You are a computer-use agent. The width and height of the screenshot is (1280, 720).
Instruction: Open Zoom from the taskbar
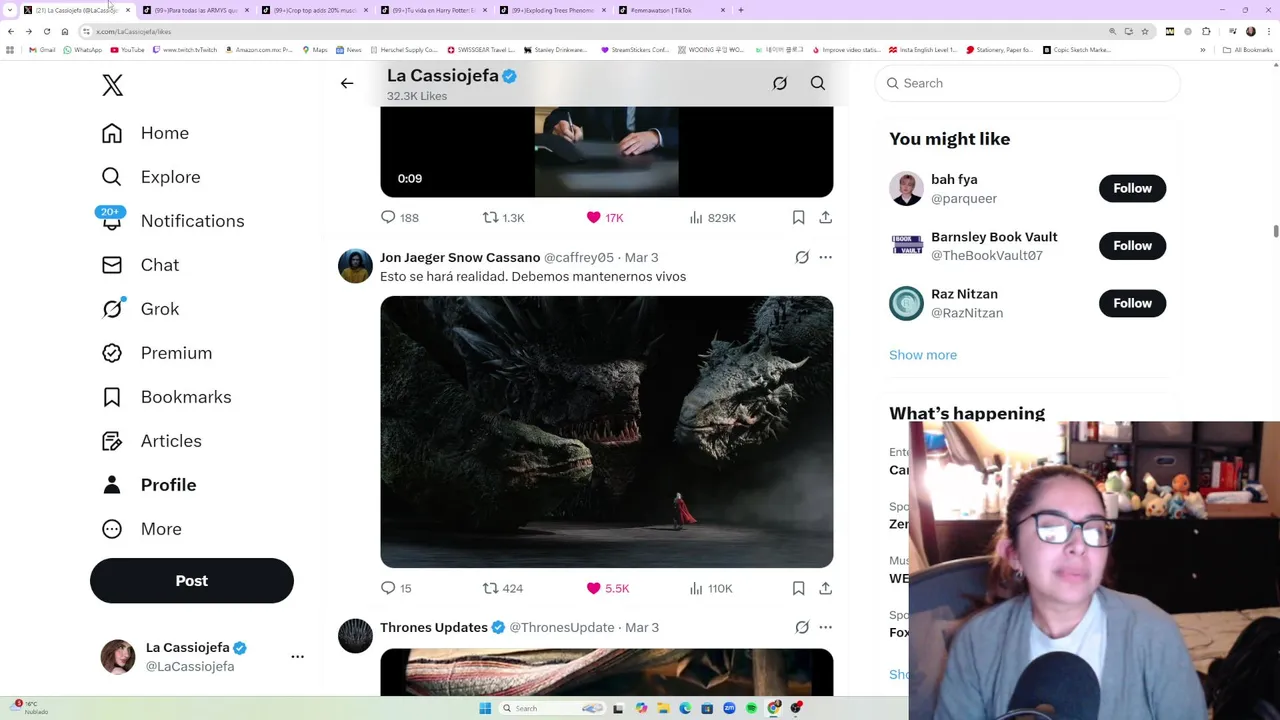729,708
